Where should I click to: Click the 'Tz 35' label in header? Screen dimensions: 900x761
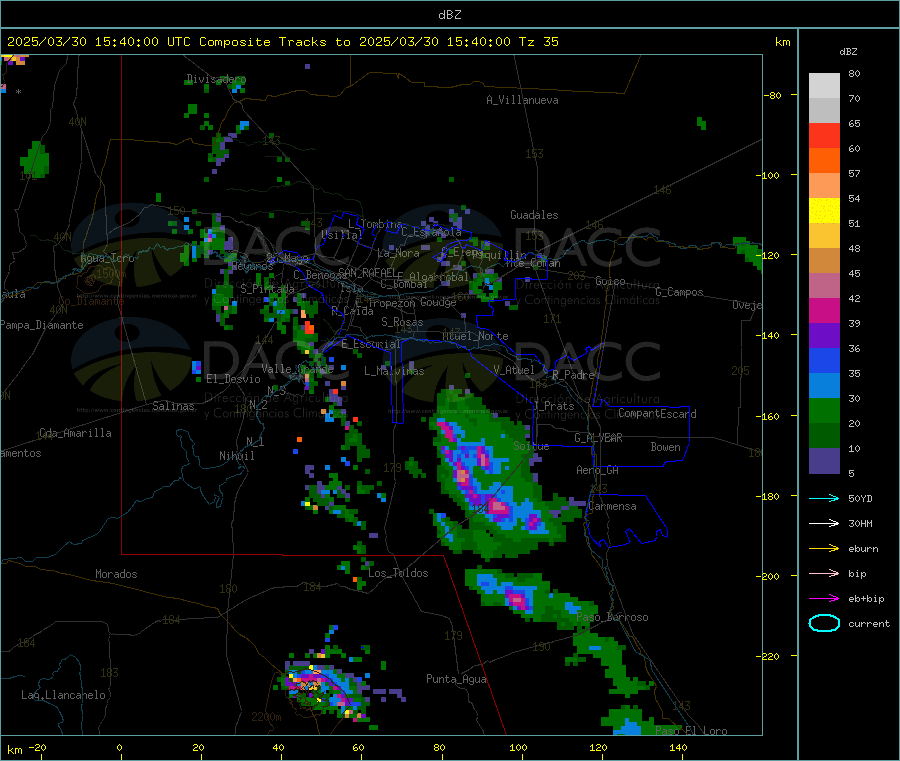(x=538, y=42)
